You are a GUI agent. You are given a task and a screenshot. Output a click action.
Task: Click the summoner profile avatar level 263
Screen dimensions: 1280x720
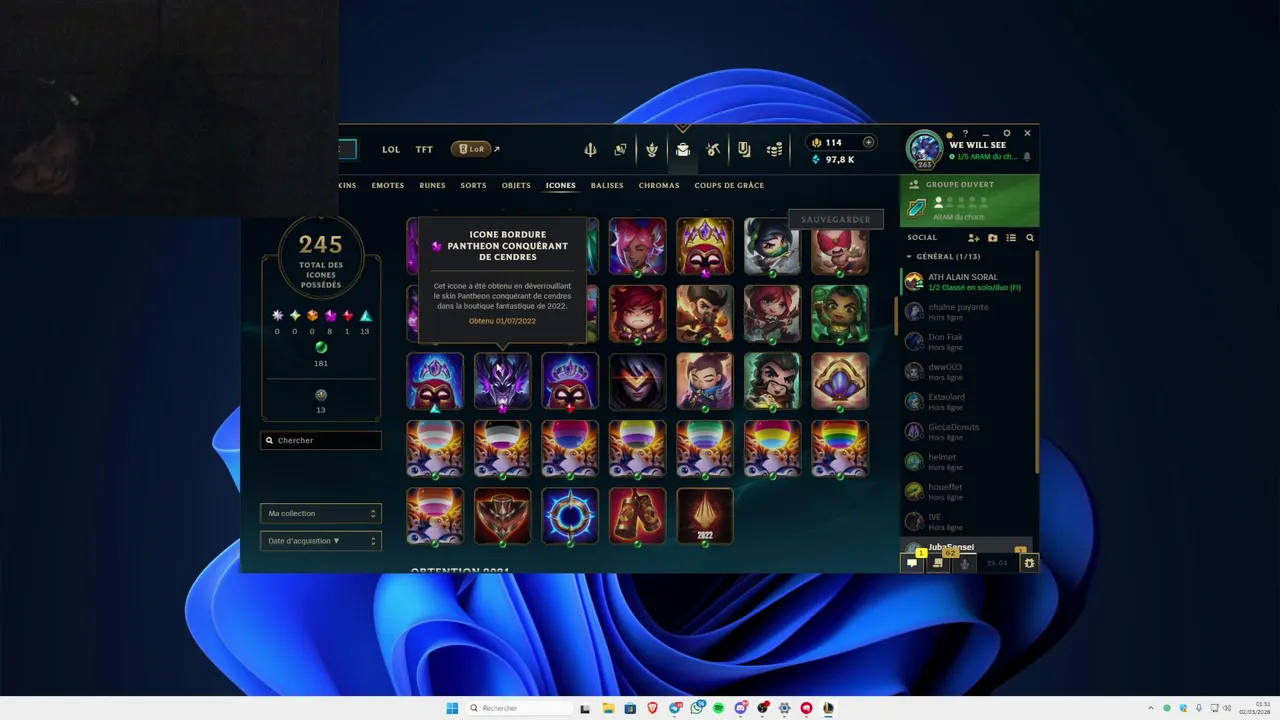point(924,149)
